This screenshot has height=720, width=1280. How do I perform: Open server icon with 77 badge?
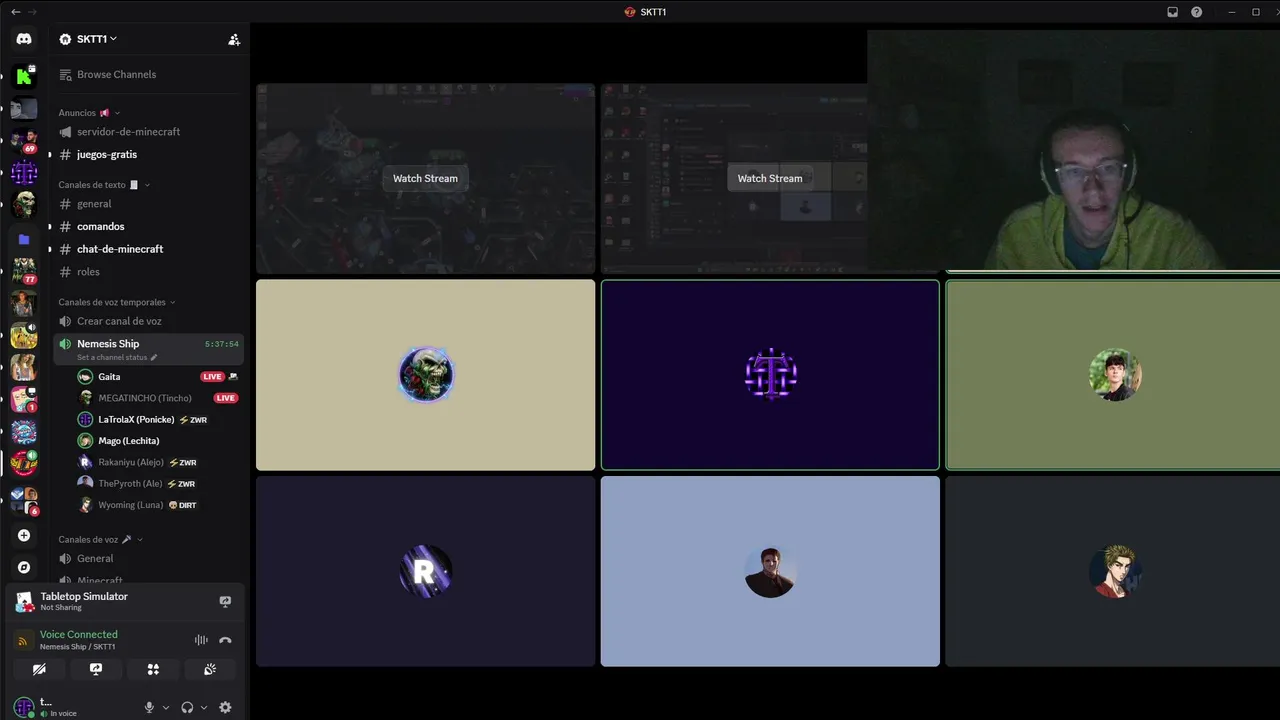tap(24, 271)
